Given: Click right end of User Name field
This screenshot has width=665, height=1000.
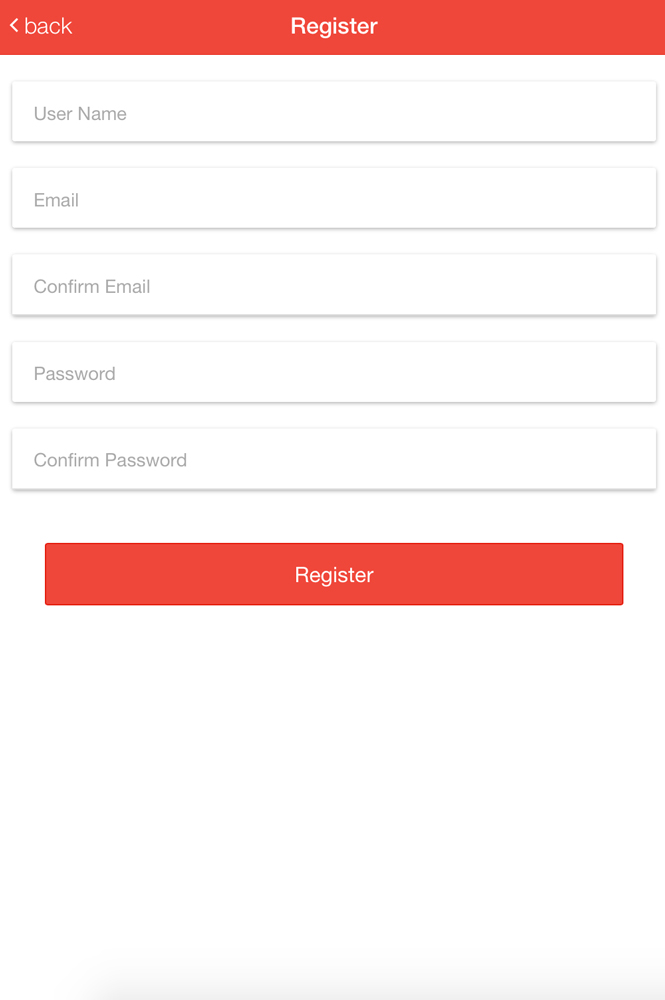Looking at the screenshot, I should [x=620, y=112].
